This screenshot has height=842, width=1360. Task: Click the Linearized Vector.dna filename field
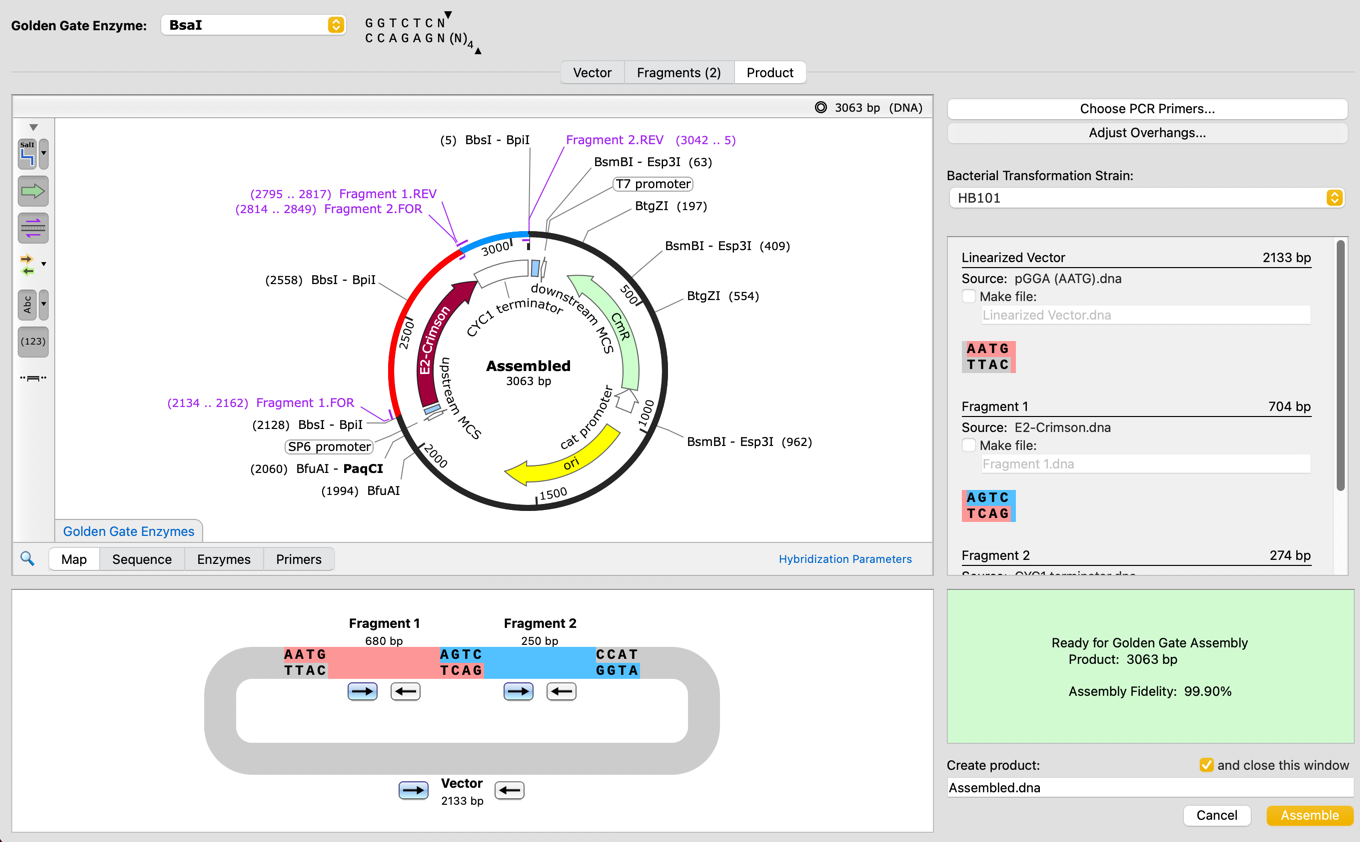coord(1146,315)
